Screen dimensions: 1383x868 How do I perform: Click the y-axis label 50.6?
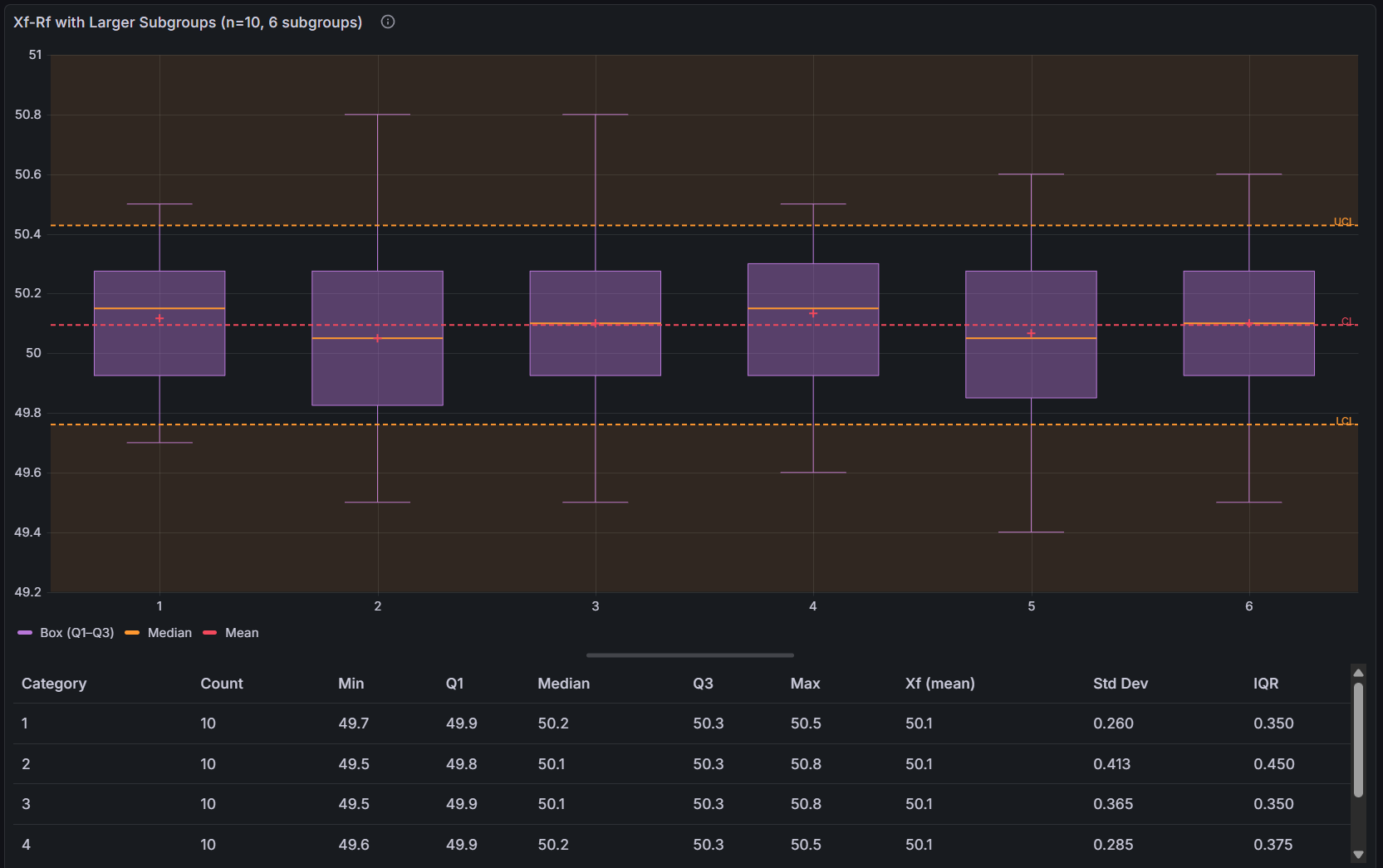click(x=27, y=174)
